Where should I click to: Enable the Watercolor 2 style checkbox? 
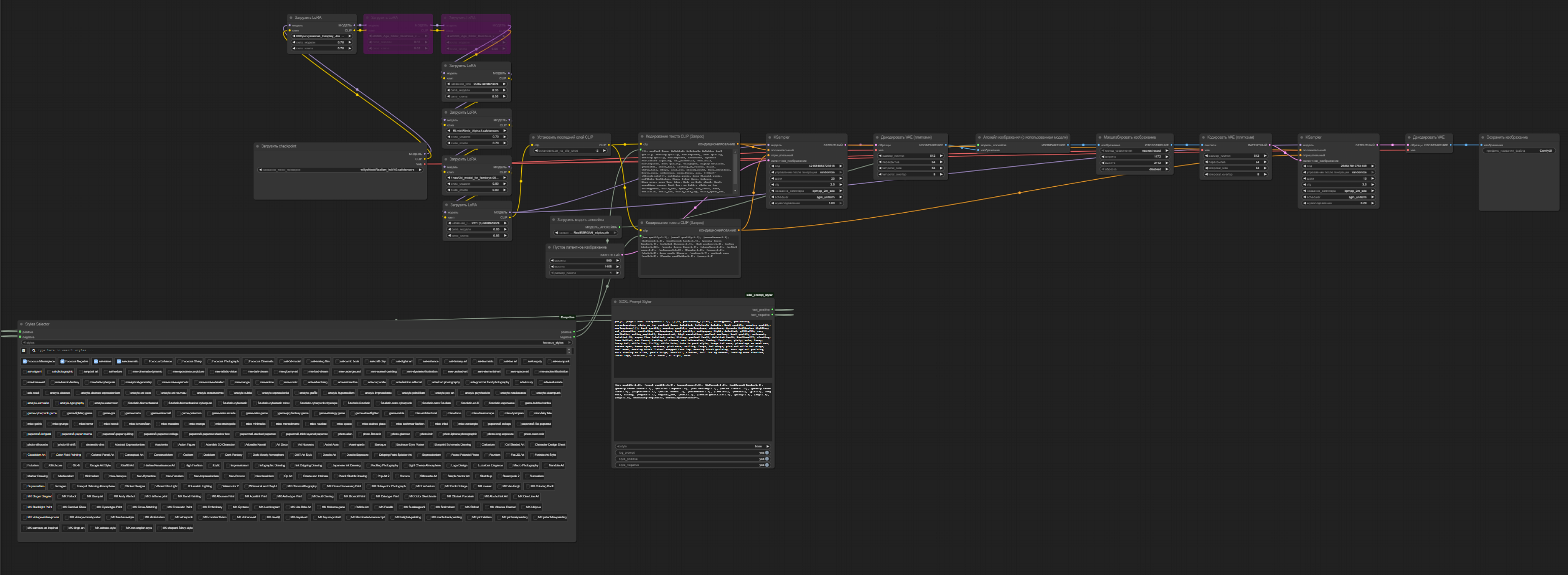(220, 486)
